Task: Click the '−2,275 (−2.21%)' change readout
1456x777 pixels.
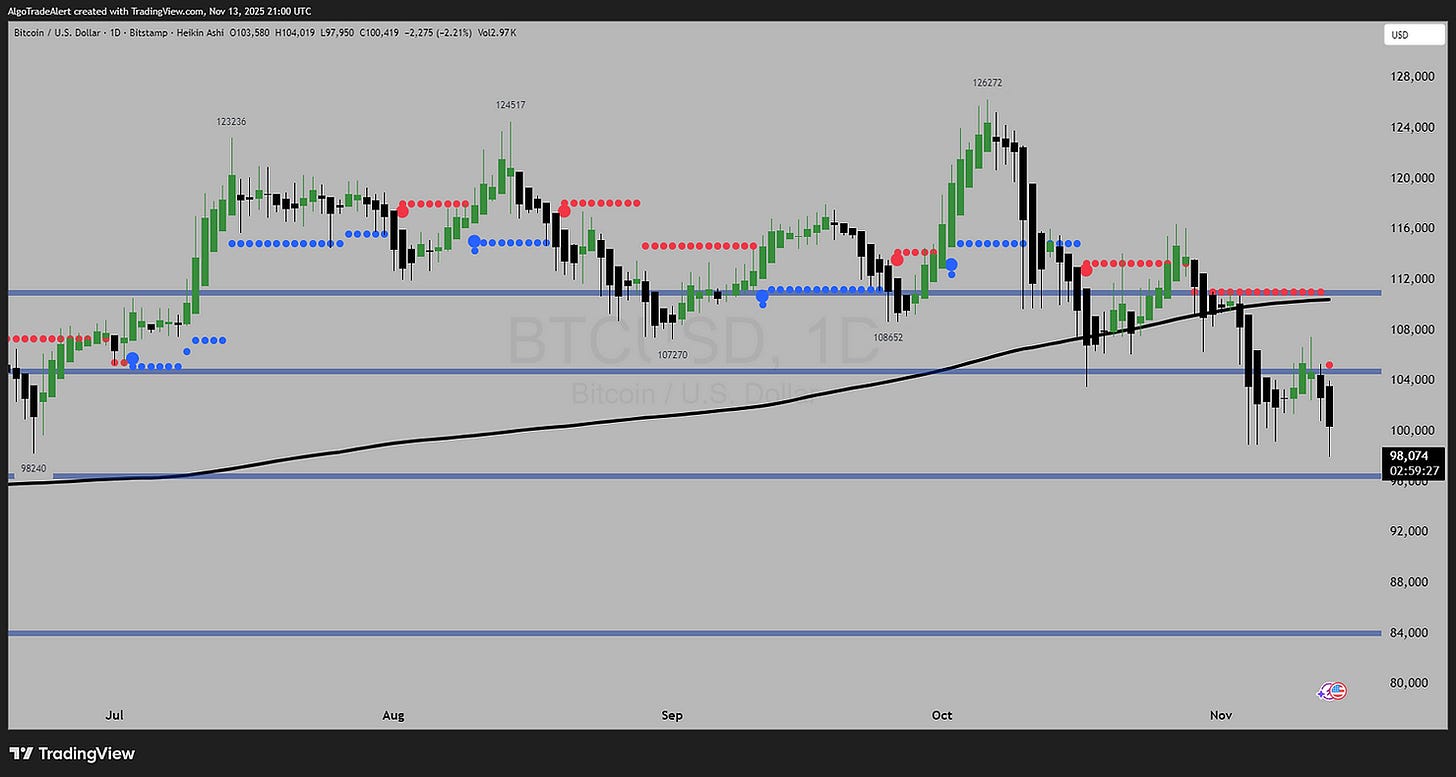Action: 438,33
